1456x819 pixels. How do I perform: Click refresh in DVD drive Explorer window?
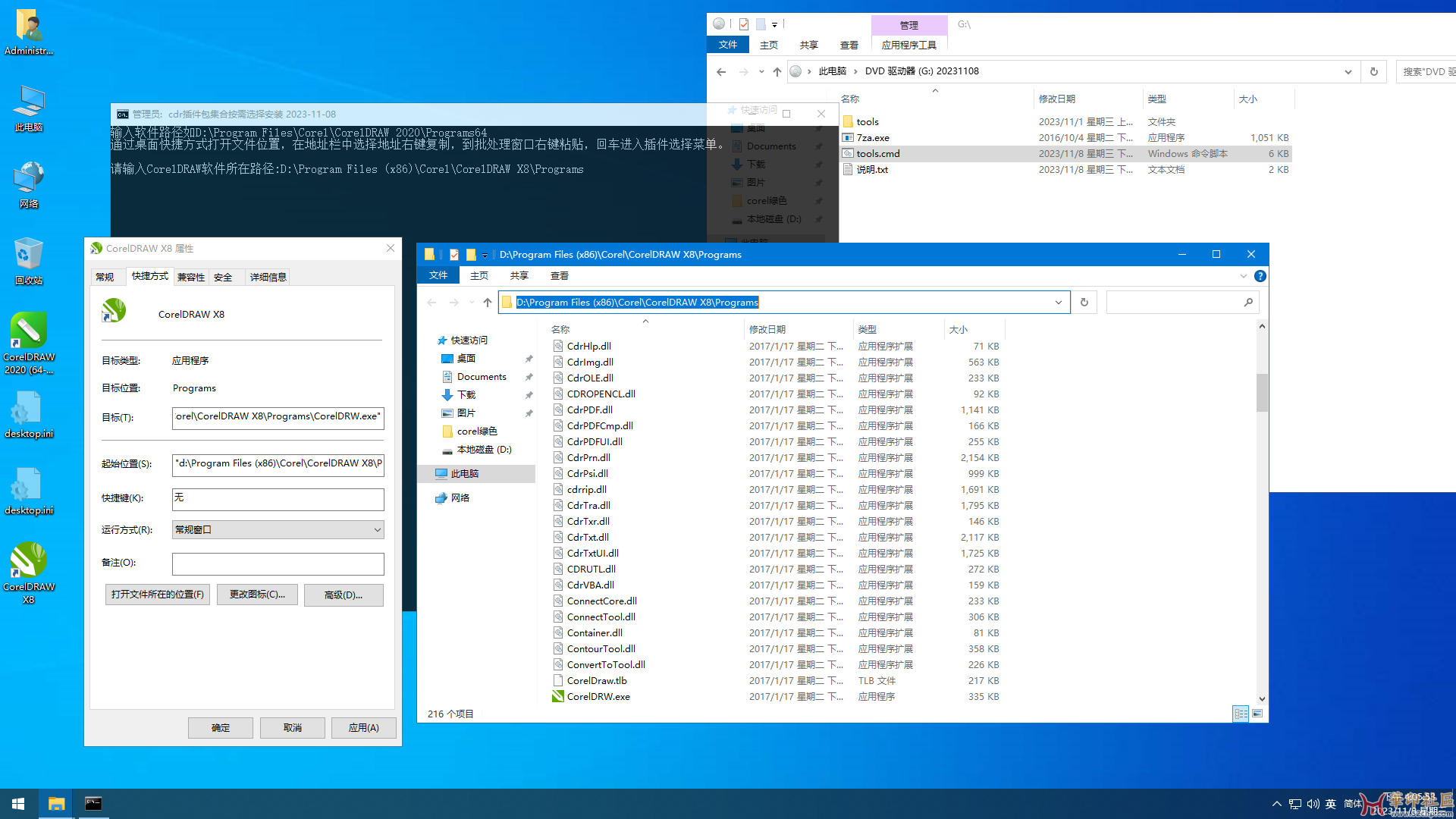tap(1373, 72)
